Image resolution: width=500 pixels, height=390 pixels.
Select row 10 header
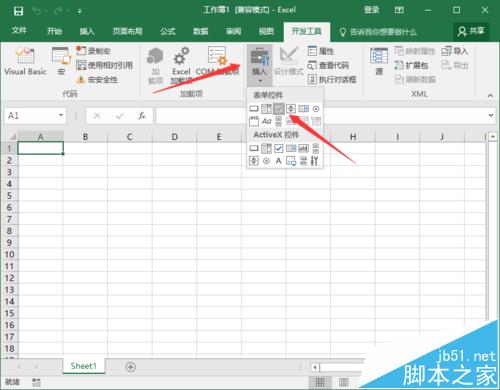point(9,254)
